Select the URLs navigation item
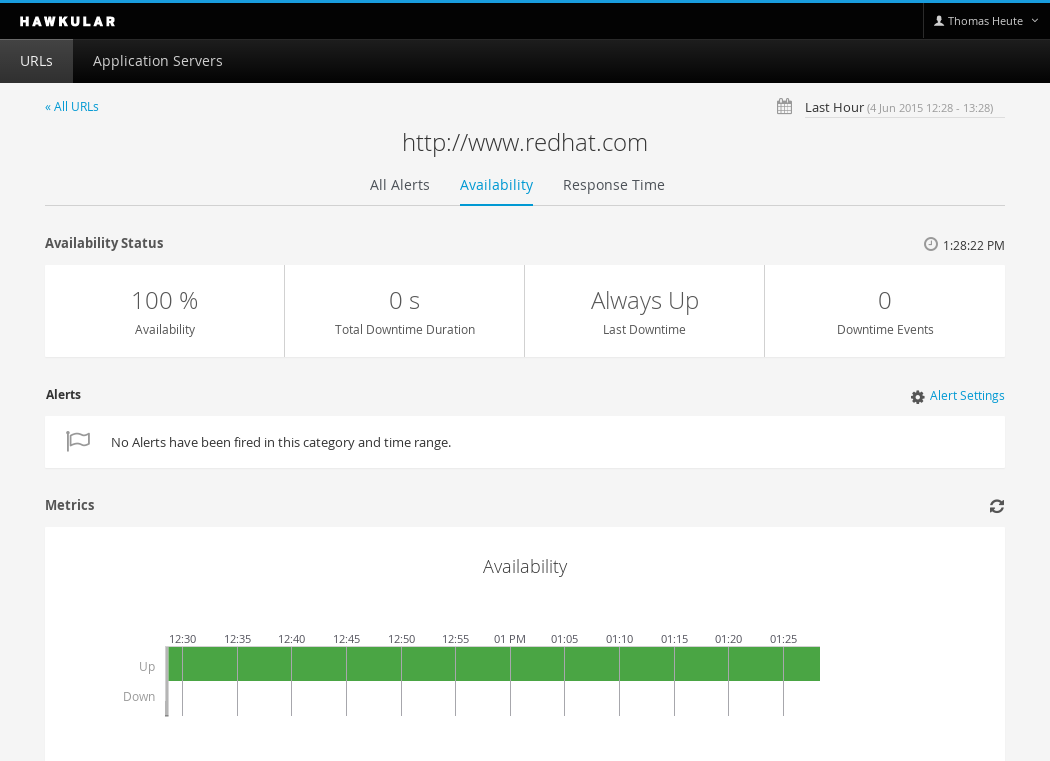The image size is (1050, 761). point(36,61)
